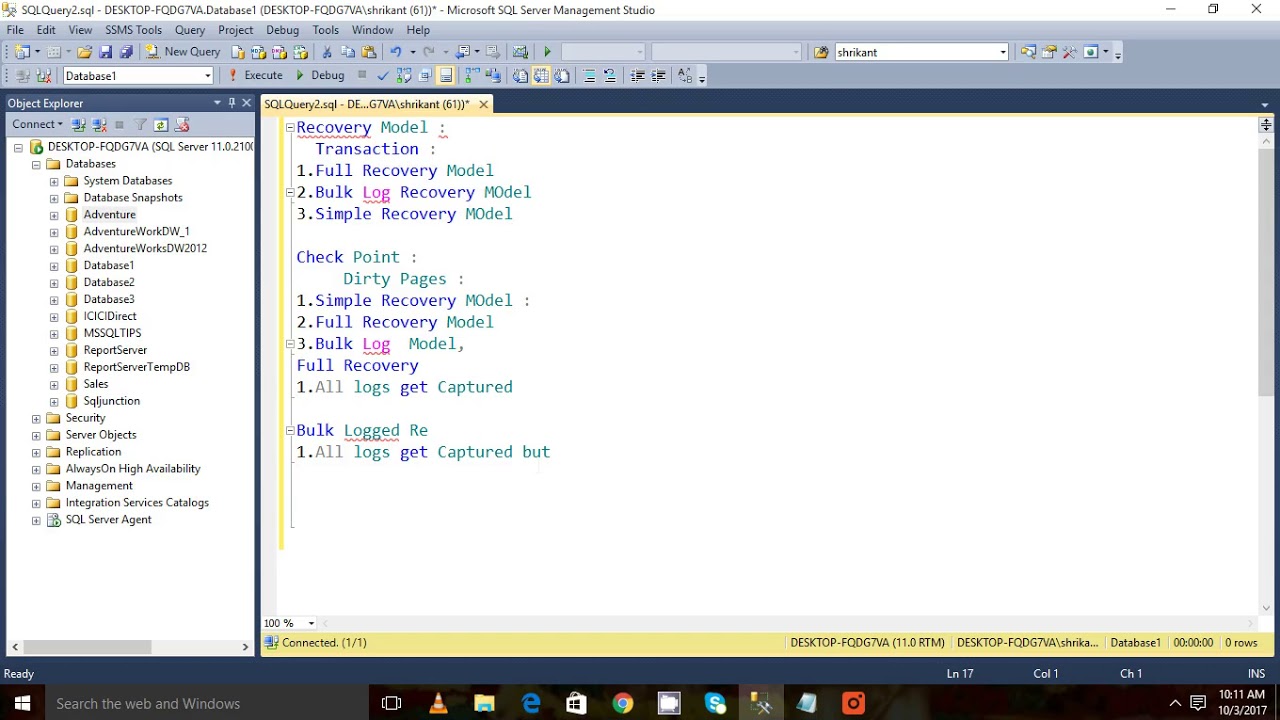Image resolution: width=1280 pixels, height=720 pixels.
Task: Open the Database1 available databases dropdown
Action: pyautogui.click(x=208, y=75)
